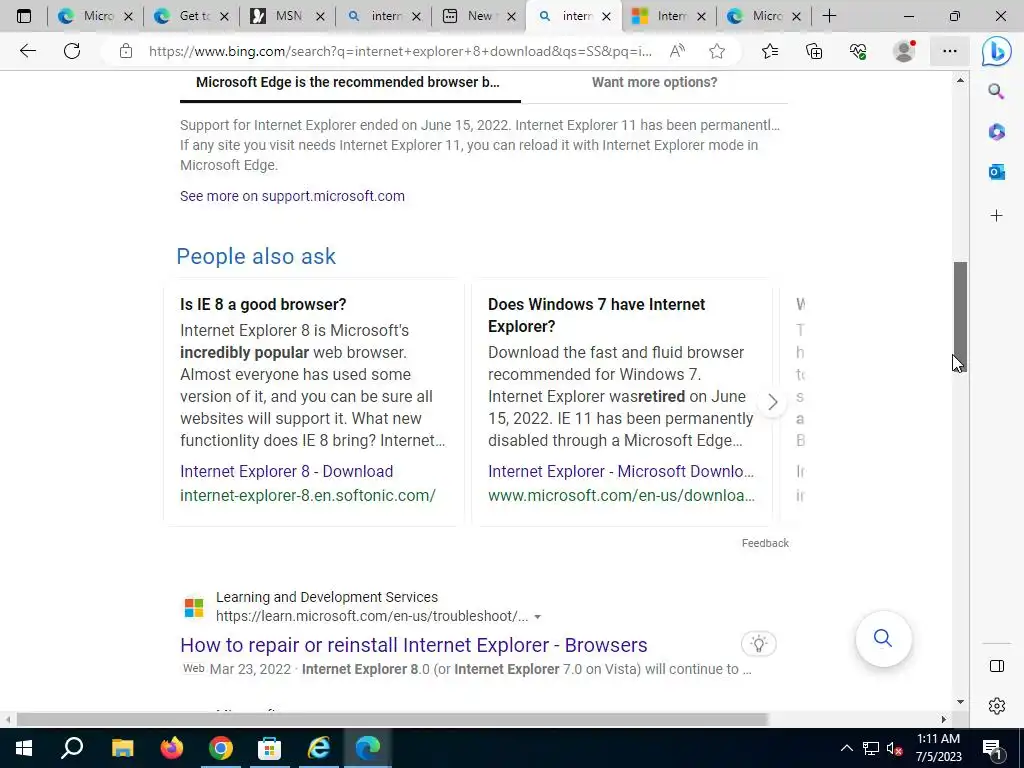Open the network tray icon

pyautogui.click(x=871, y=748)
